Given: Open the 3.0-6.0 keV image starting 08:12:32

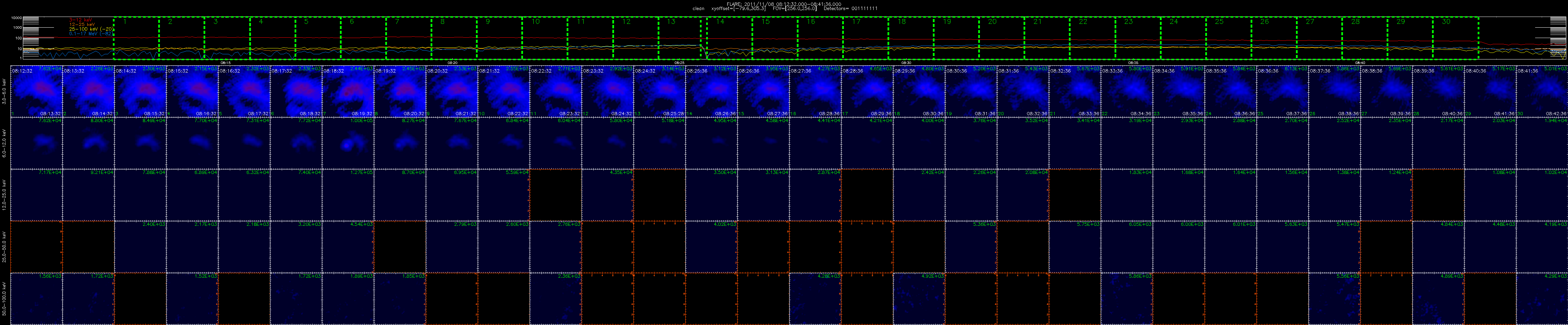Looking at the screenshot, I should pyautogui.click(x=37, y=91).
